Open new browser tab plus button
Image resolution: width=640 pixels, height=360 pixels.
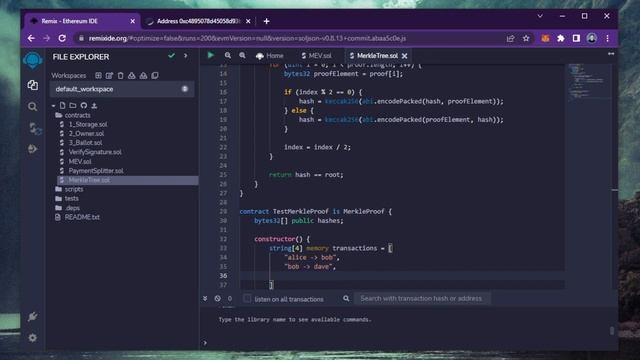(267, 21)
